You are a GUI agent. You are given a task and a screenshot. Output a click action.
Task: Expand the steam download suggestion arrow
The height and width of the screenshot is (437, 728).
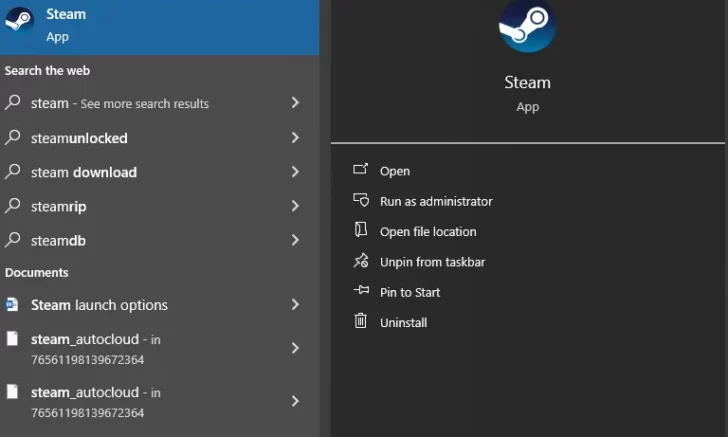point(295,172)
